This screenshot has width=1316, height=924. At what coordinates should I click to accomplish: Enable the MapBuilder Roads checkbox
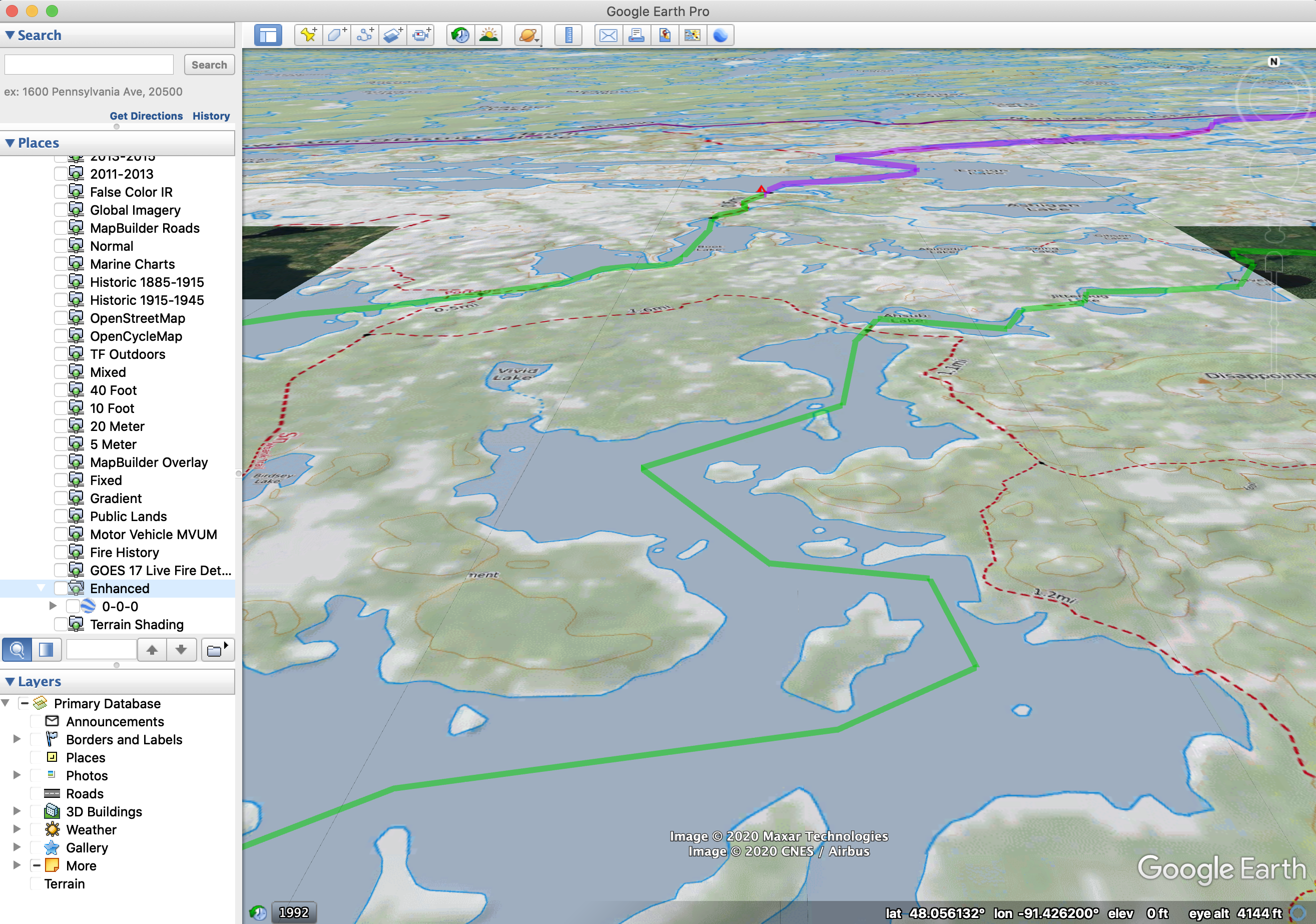[60, 228]
